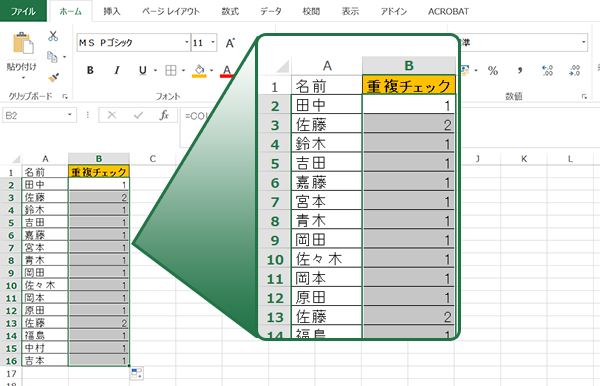Select cell A3 containing 佐藤

click(x=45, y=197)
